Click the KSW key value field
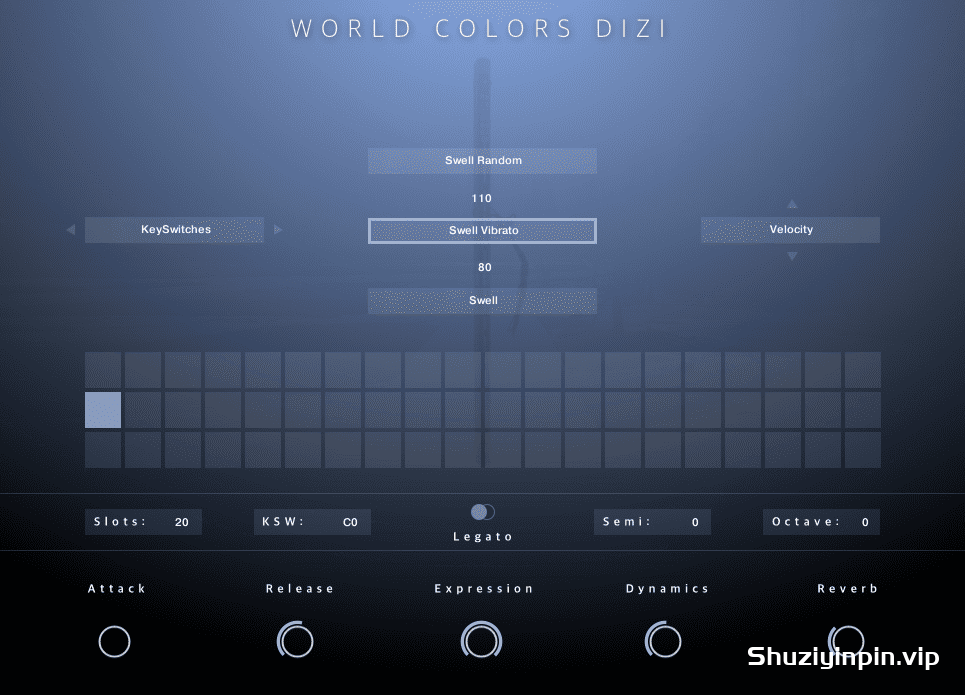Image resolution: width=965 pixels, height=695 pixels. coord(313,522)
